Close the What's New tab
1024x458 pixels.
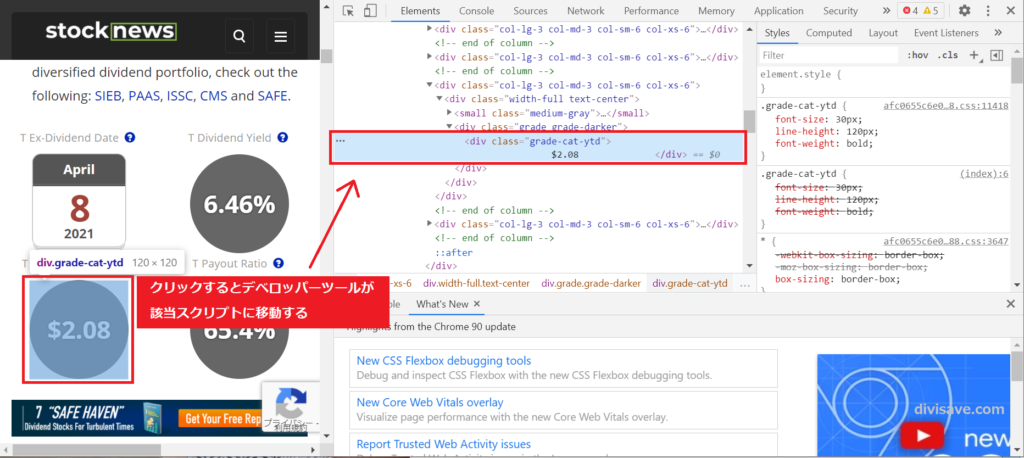point(477,304)
